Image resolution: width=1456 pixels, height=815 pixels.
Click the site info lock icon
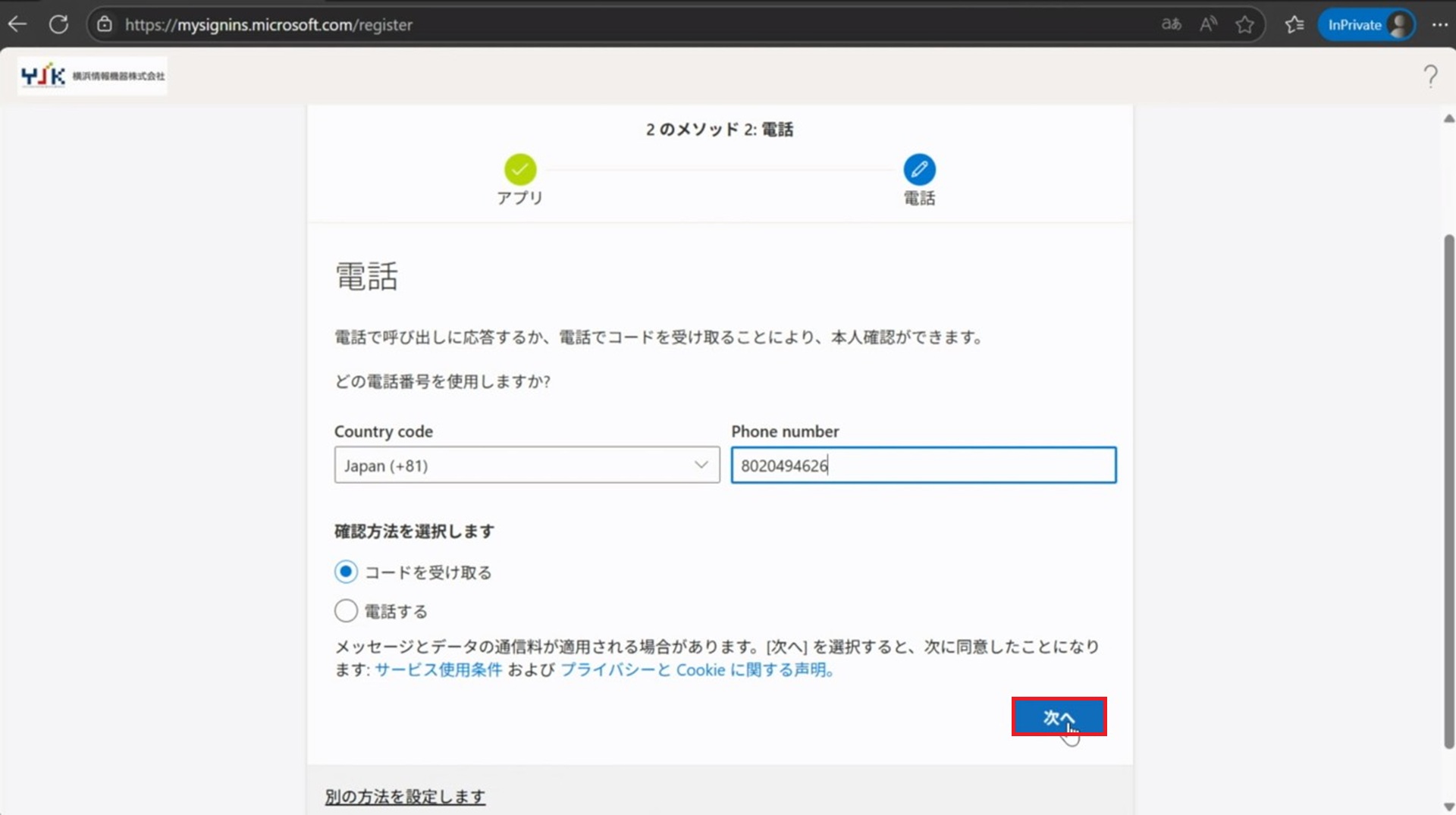(x=105, y=24)
